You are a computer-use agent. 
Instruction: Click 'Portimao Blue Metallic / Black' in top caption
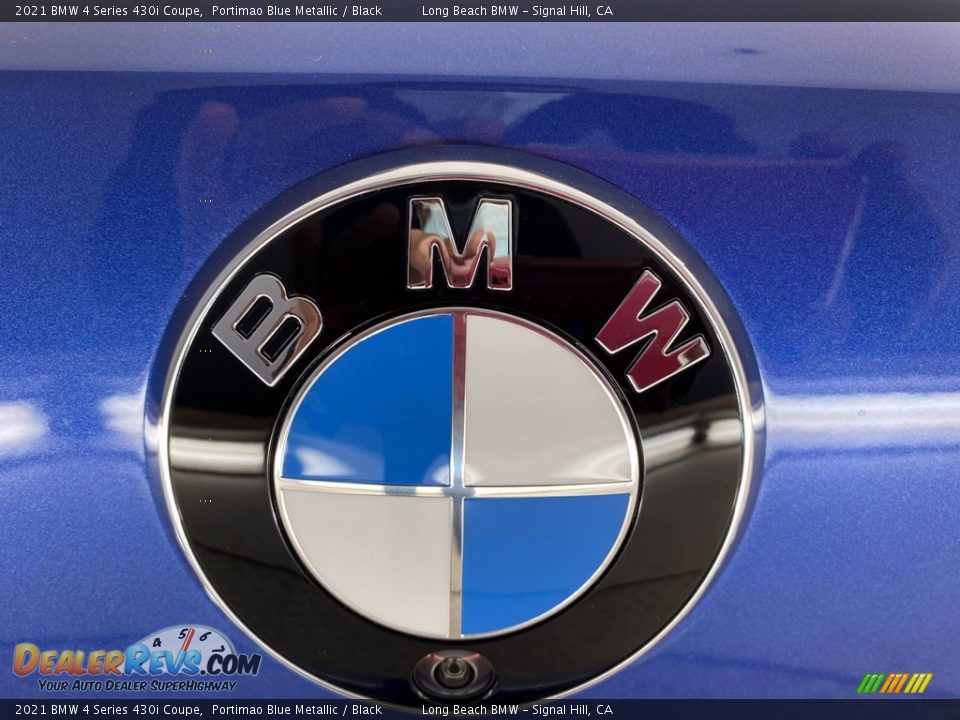click(297, 10)
